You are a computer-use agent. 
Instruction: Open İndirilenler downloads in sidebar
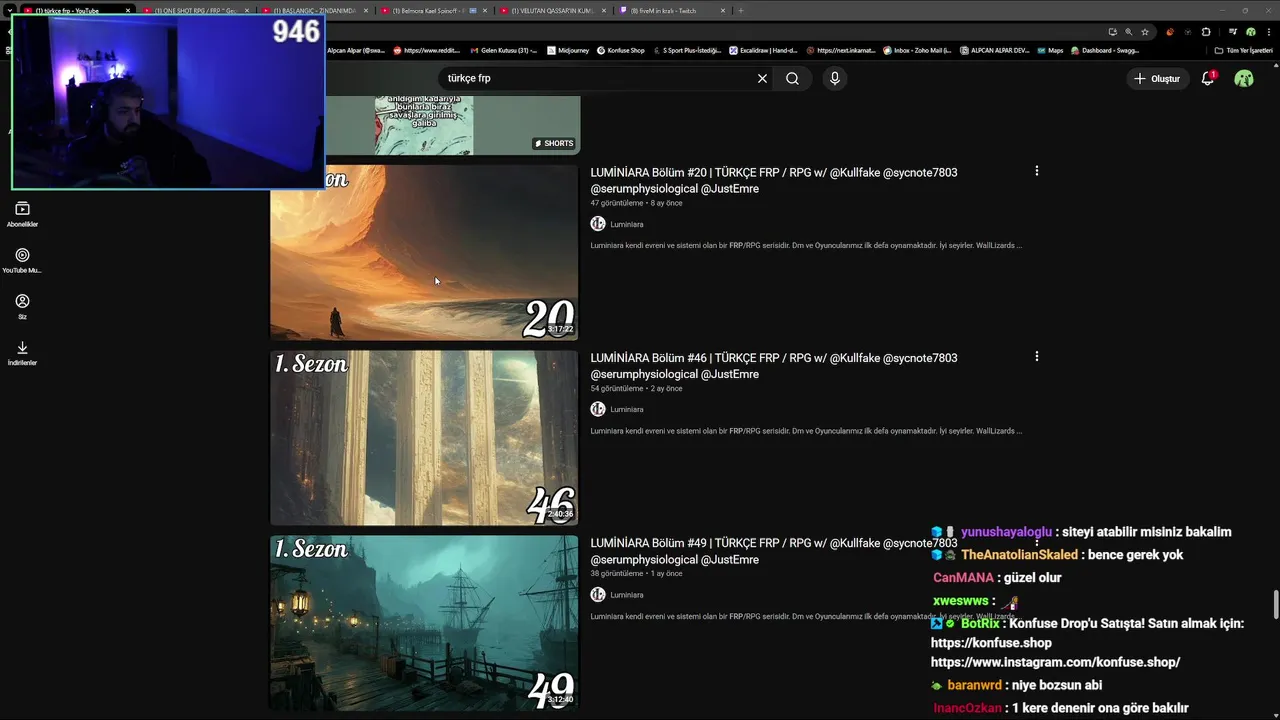click(x=22, y=352)
